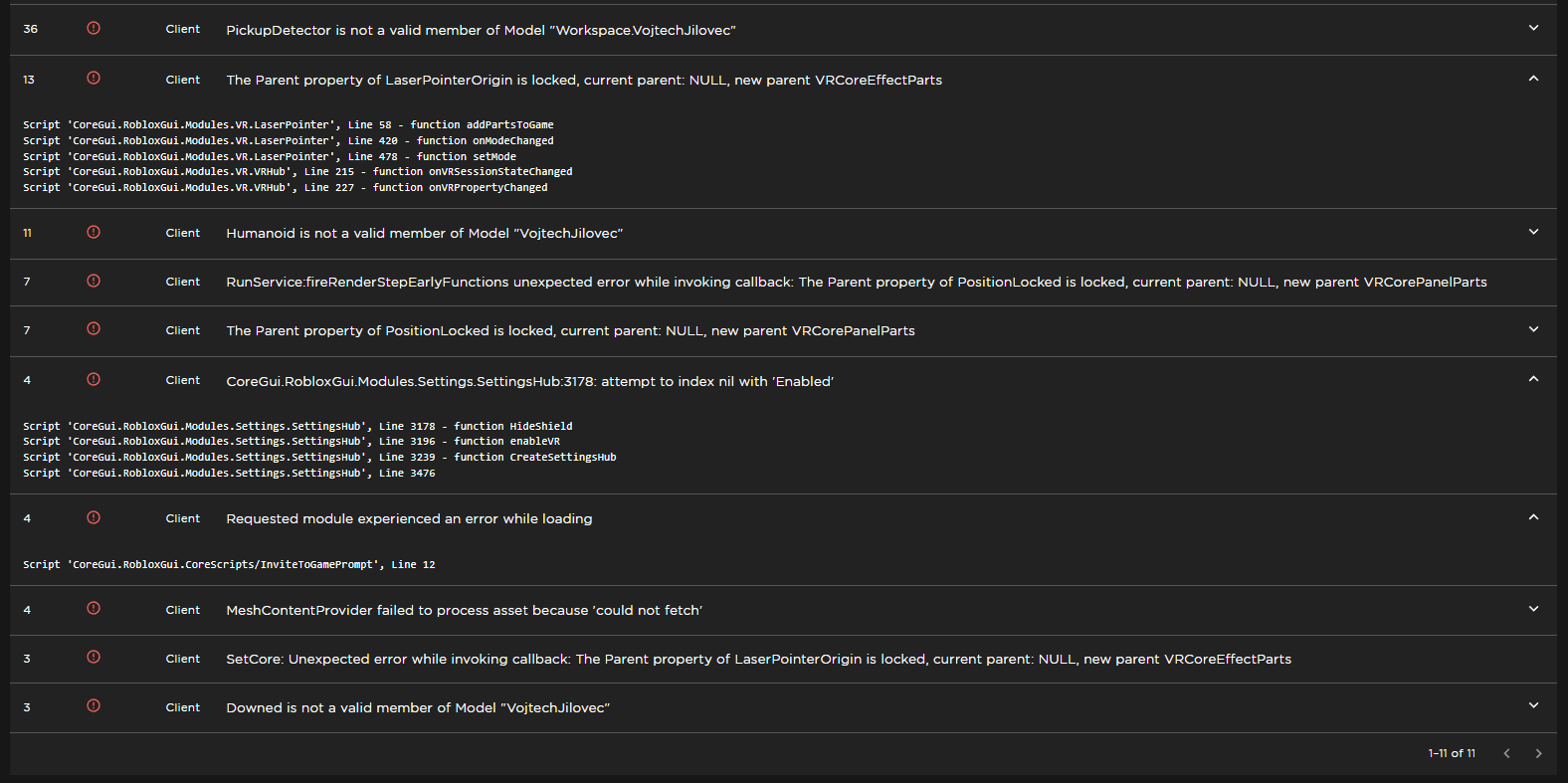This screenshot has width=1568, height=783.
Task: Click the error icon beside PickupDetector message
Action: tap(93, 28)
